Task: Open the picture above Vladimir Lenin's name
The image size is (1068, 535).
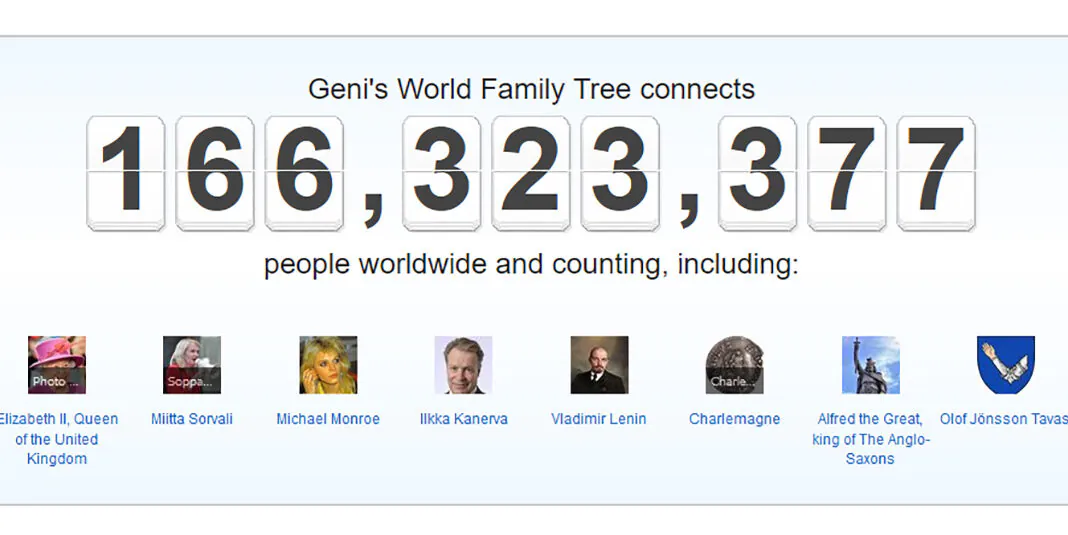Action: tap(599, 365)
